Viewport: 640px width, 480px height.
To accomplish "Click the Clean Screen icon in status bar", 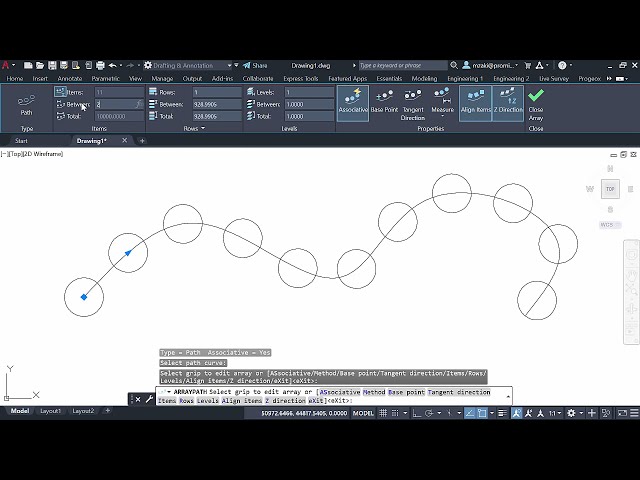I will (x=622, y=413).
